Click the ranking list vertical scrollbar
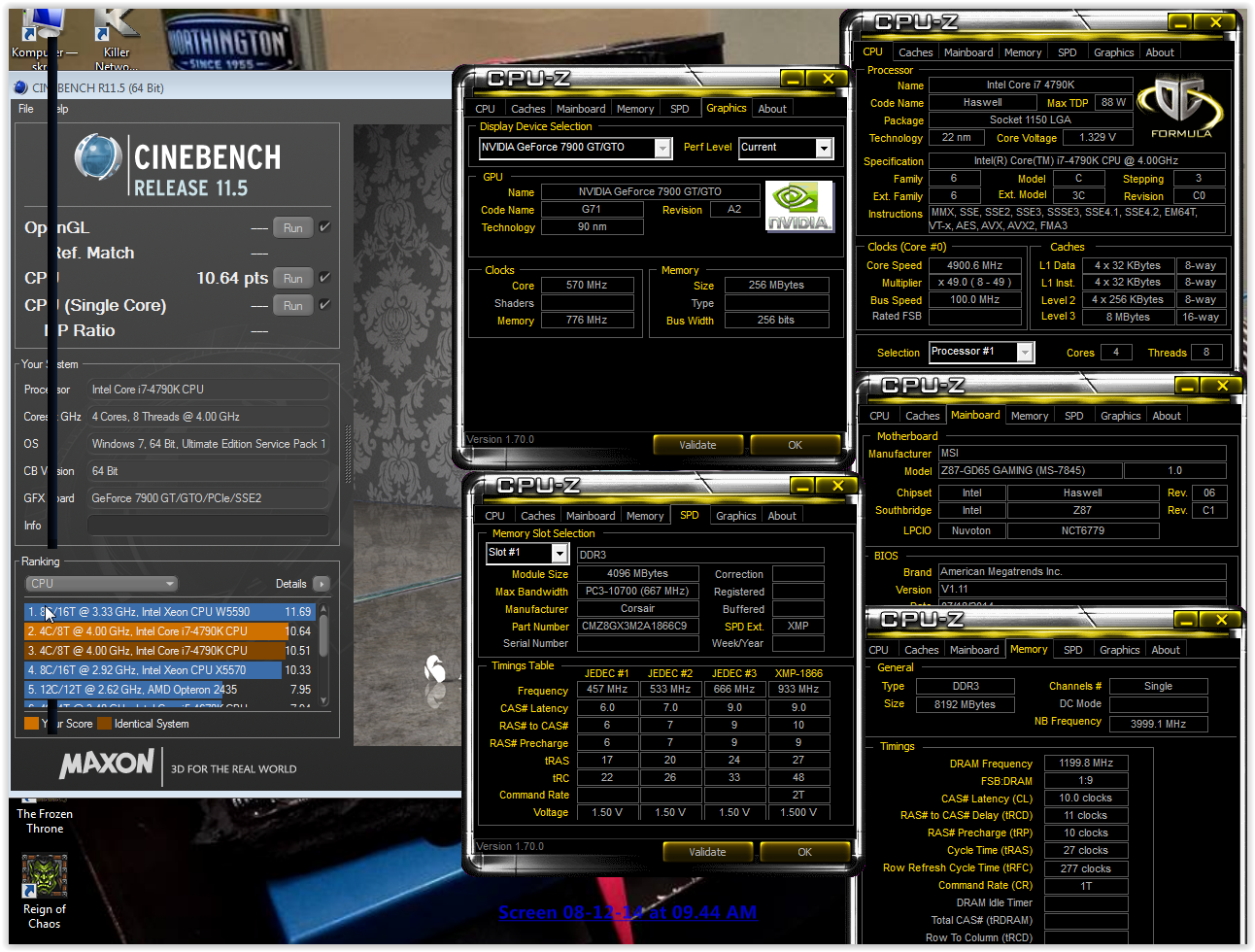The height and width of the screenshot is (952, 1255). [x=323, y=653]
